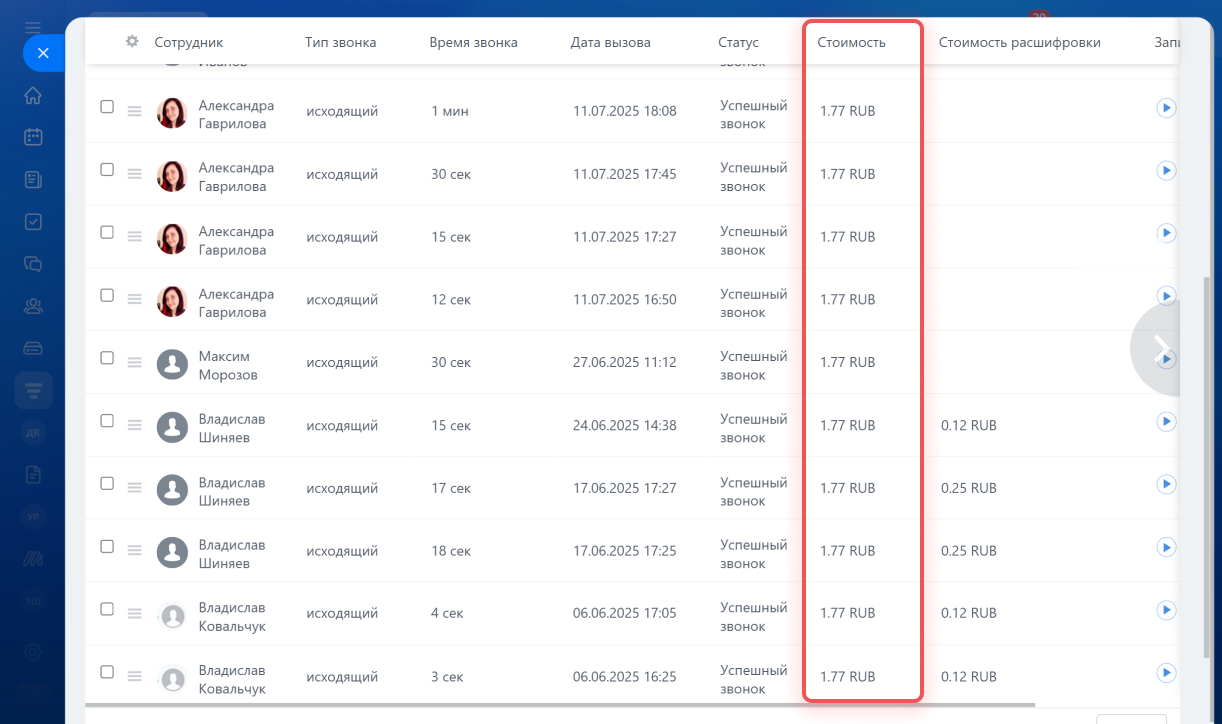Open the tasks checkmark icon in sidebar

click(x=33, y=222)
